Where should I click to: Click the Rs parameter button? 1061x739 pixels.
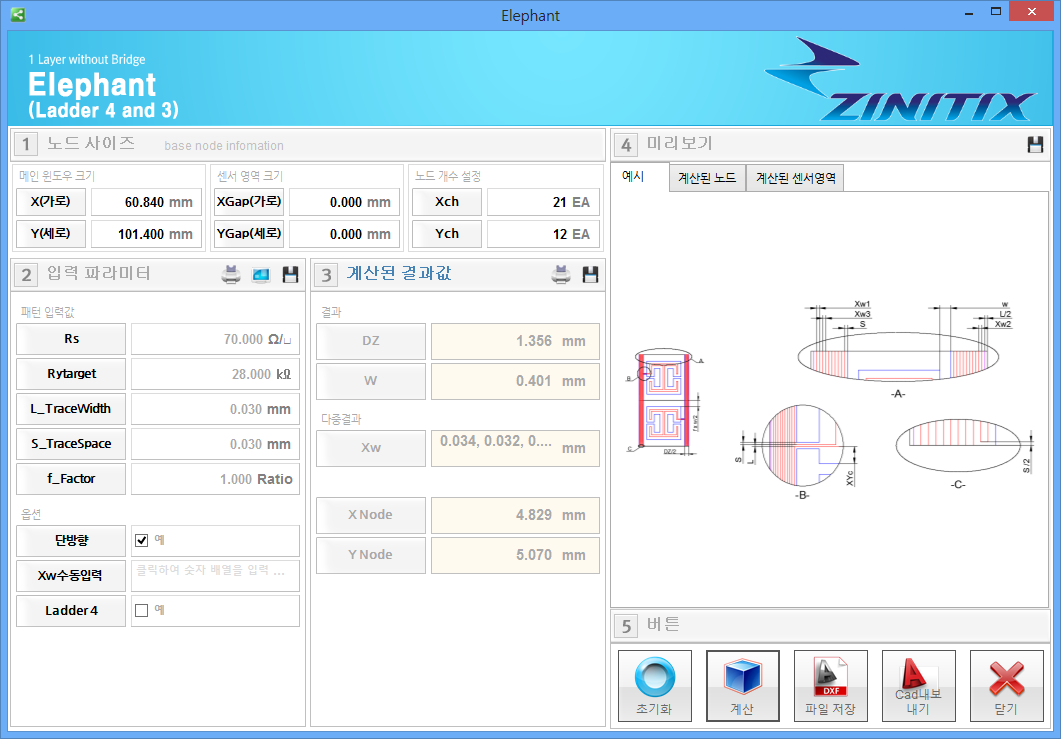[71, 339]
